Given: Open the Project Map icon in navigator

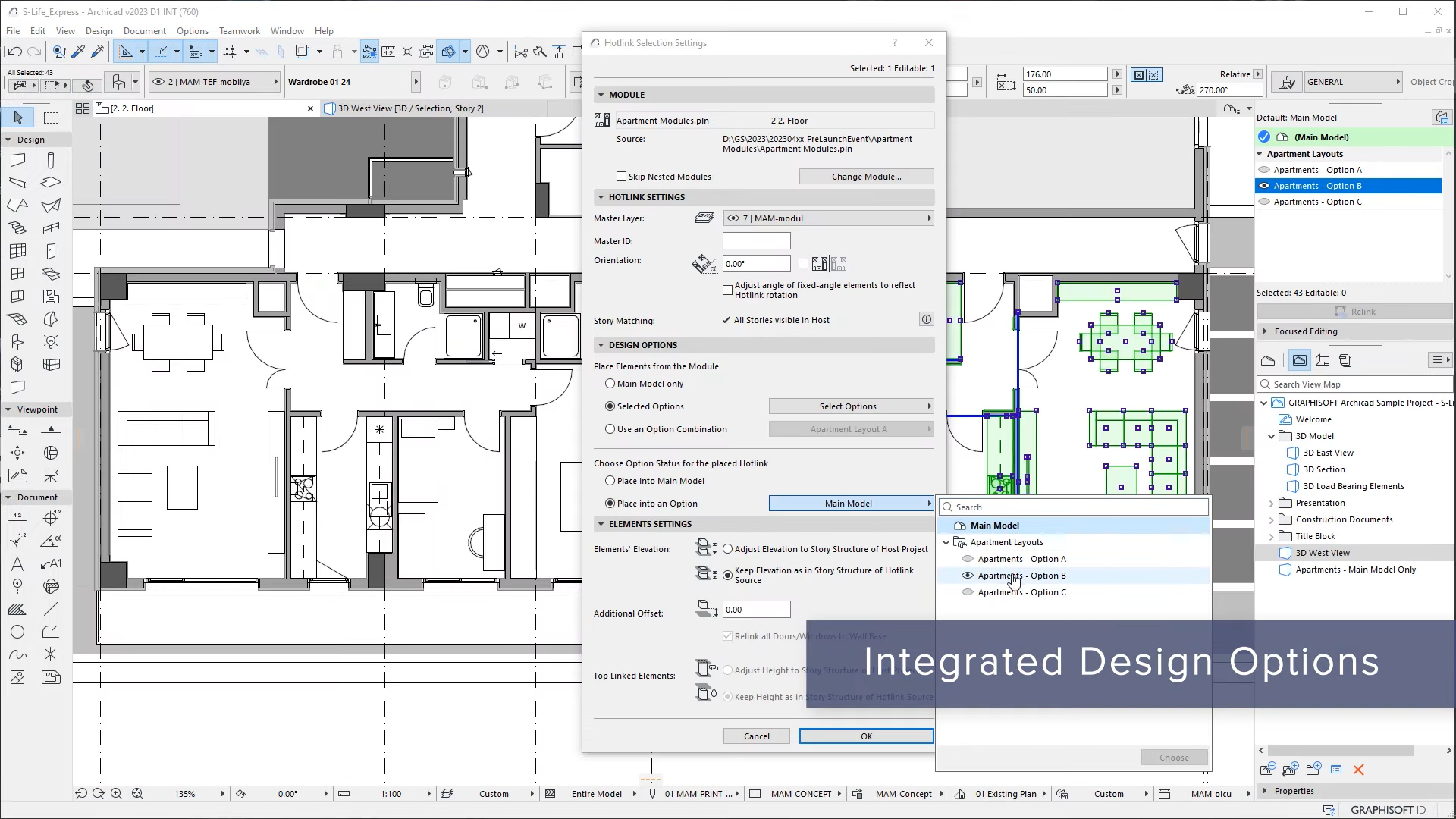Looking at the screenshot, I should click(1268, 361).
